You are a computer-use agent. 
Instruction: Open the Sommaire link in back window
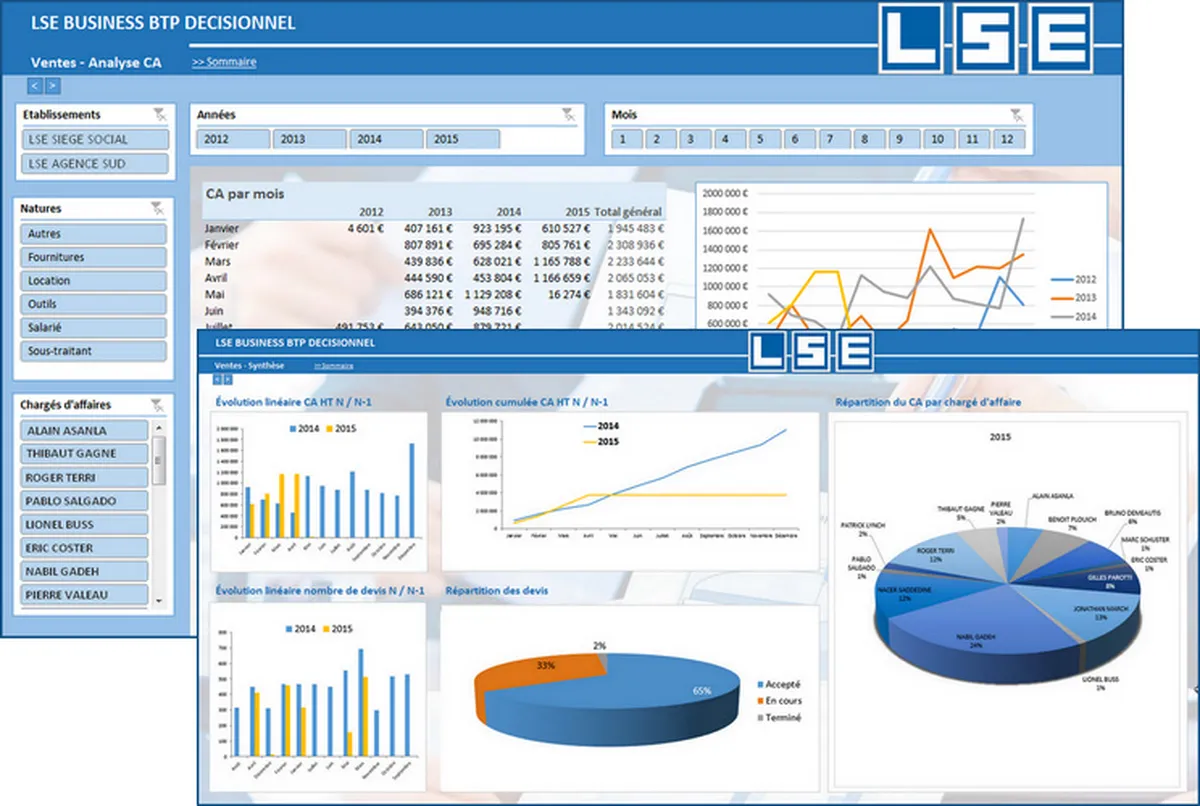(x=224, y=62)
